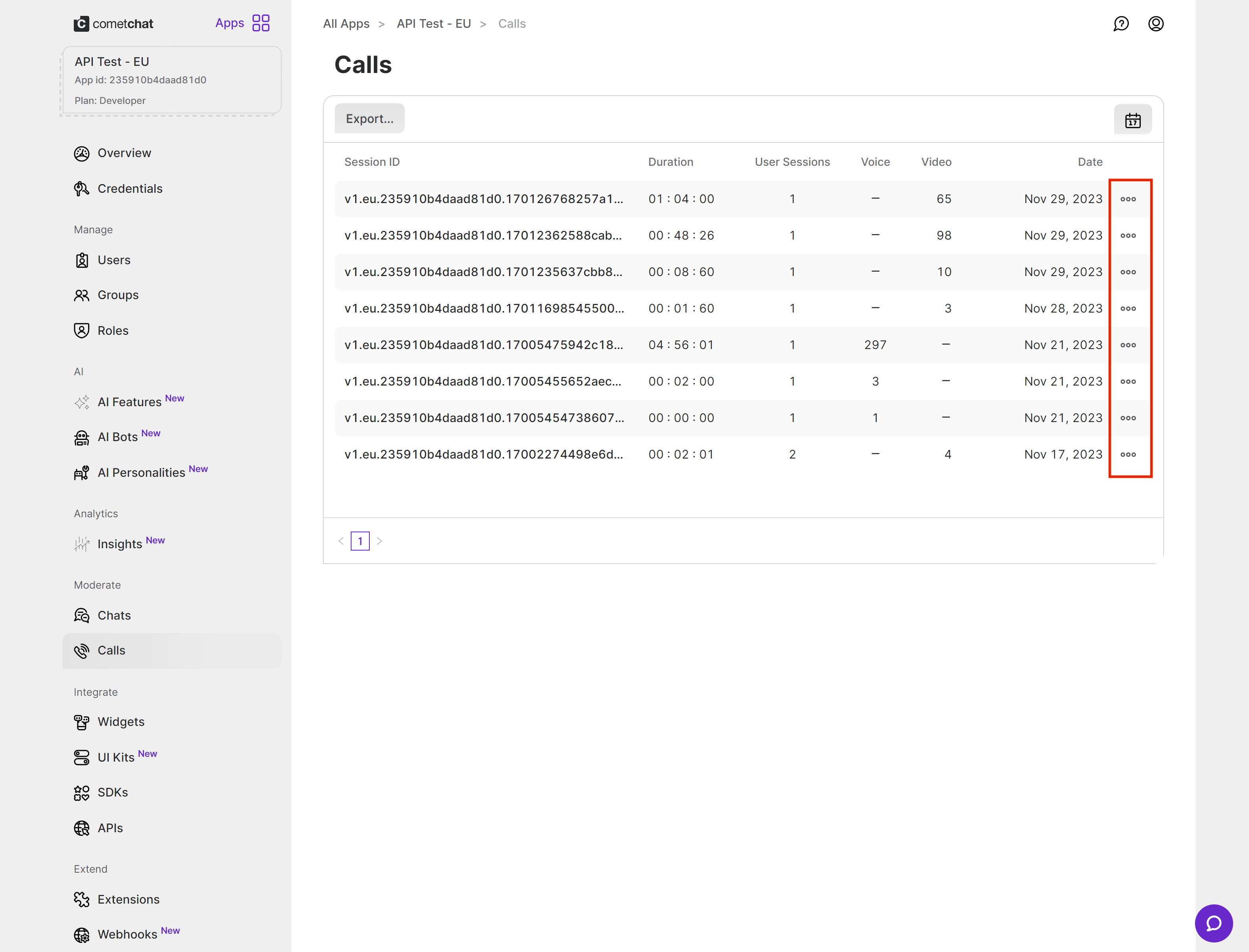This screenshot has width=1249, height=952.
Task: Navigate to Webhooks section
Action: coord(127,934)
